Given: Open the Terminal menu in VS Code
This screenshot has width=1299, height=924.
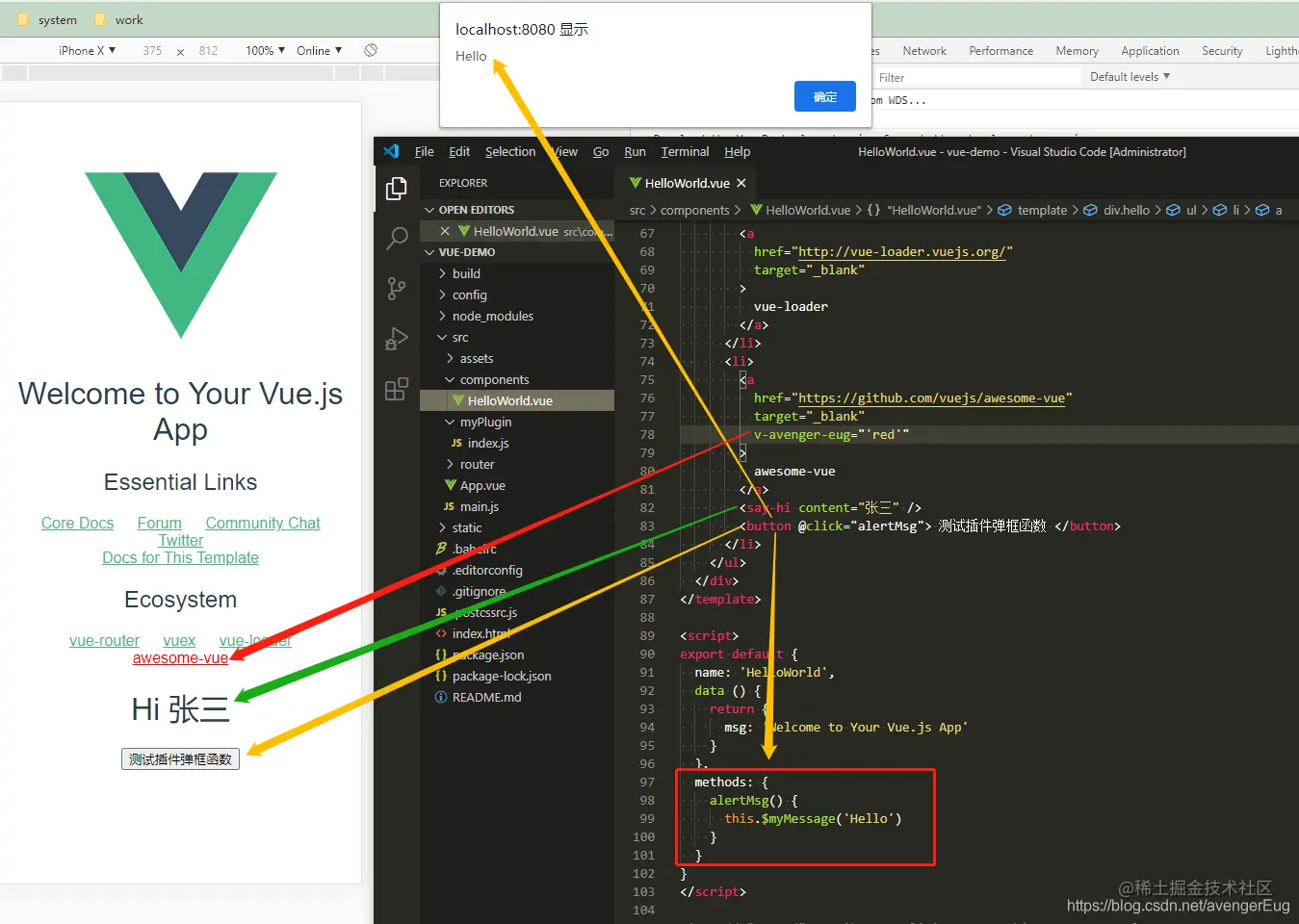Looking at the screenshot, I should click(x=685, y=151).
